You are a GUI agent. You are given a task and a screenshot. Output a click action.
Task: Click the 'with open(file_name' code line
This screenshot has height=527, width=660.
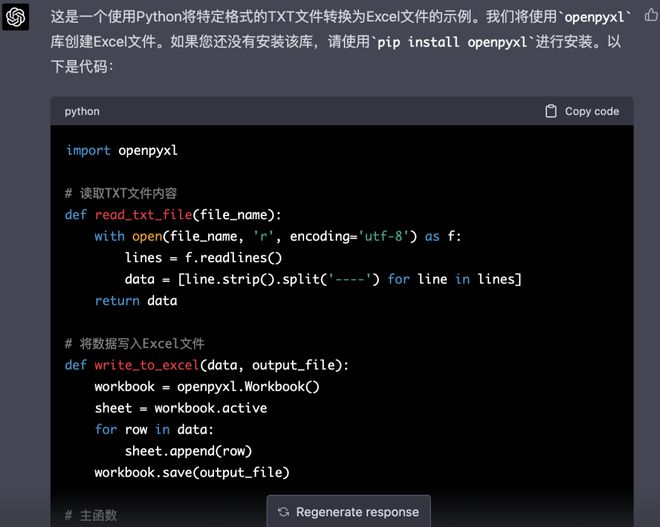[278, 237]
